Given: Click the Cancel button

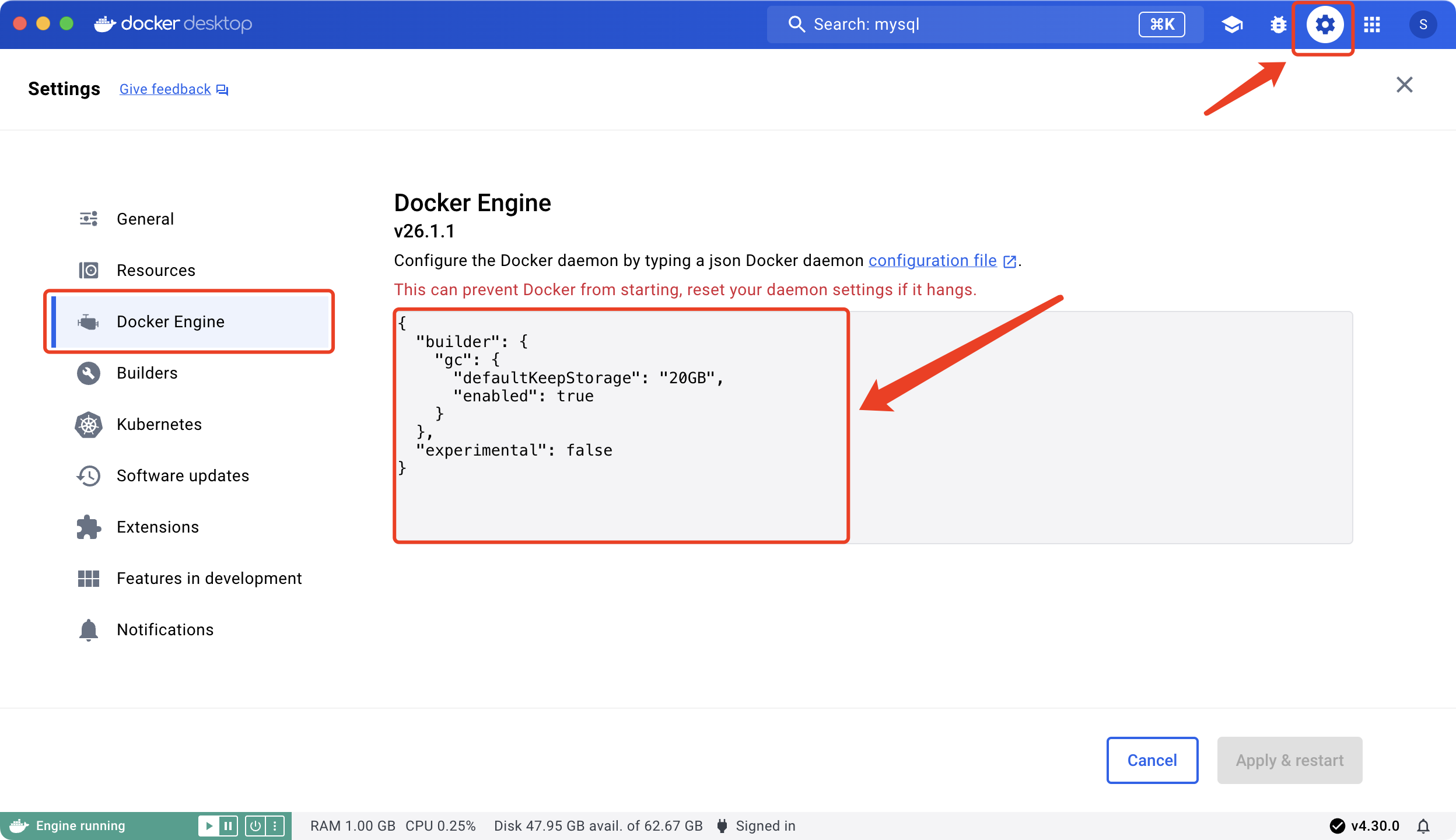Looking at the screenshot, I should click(x=1152, y=760).
